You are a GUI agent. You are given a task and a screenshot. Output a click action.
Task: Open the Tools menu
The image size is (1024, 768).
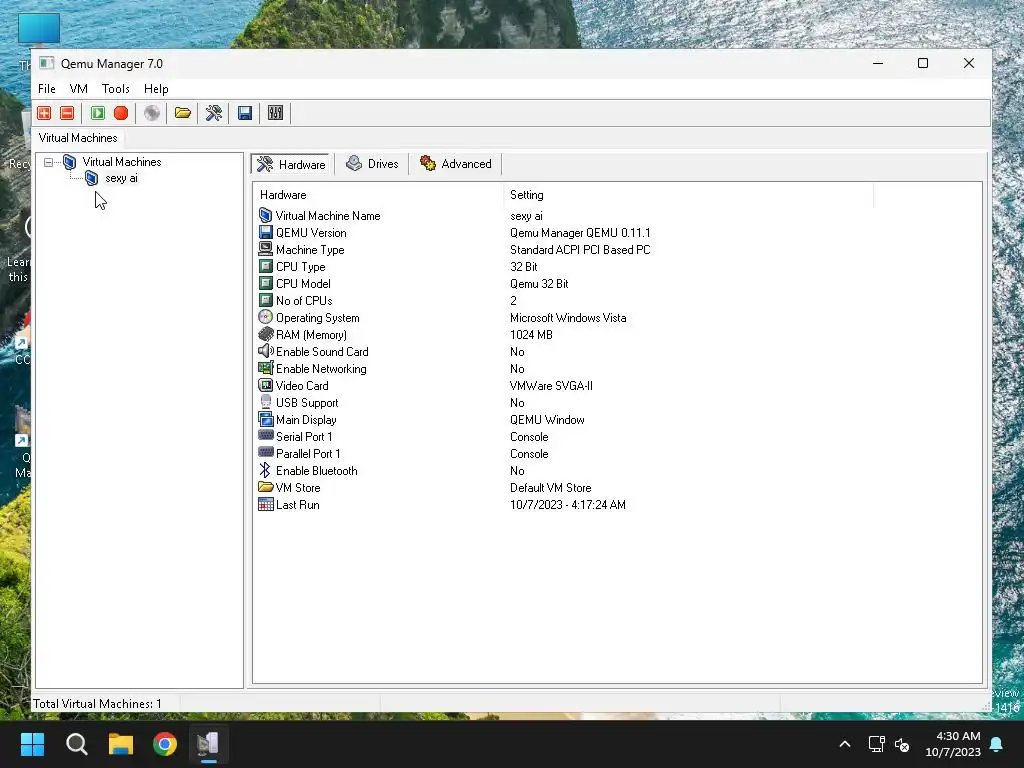[116, 89]
